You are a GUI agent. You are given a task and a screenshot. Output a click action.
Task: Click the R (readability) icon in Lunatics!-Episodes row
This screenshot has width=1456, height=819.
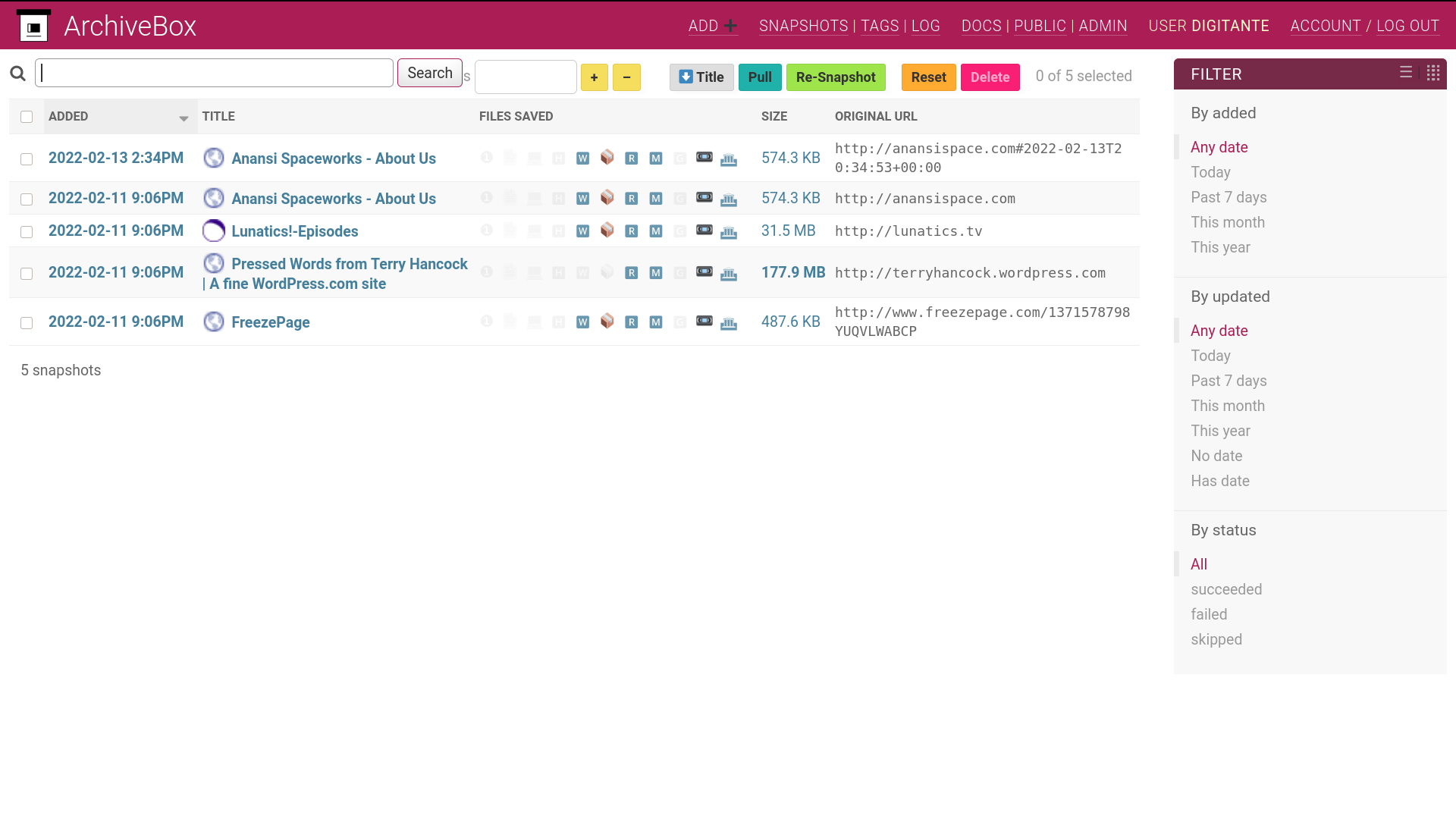coord(631,231)
